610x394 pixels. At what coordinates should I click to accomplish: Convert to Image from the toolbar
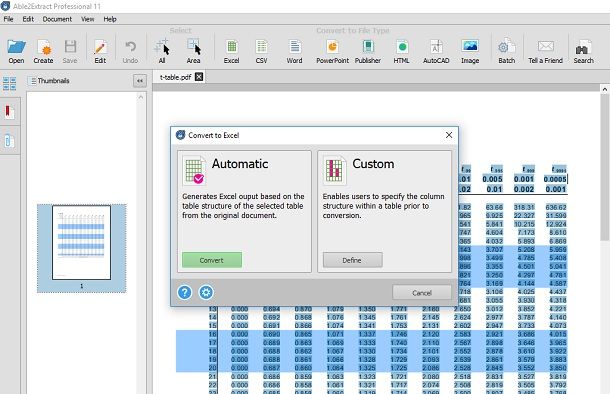(x=470, y=51)
